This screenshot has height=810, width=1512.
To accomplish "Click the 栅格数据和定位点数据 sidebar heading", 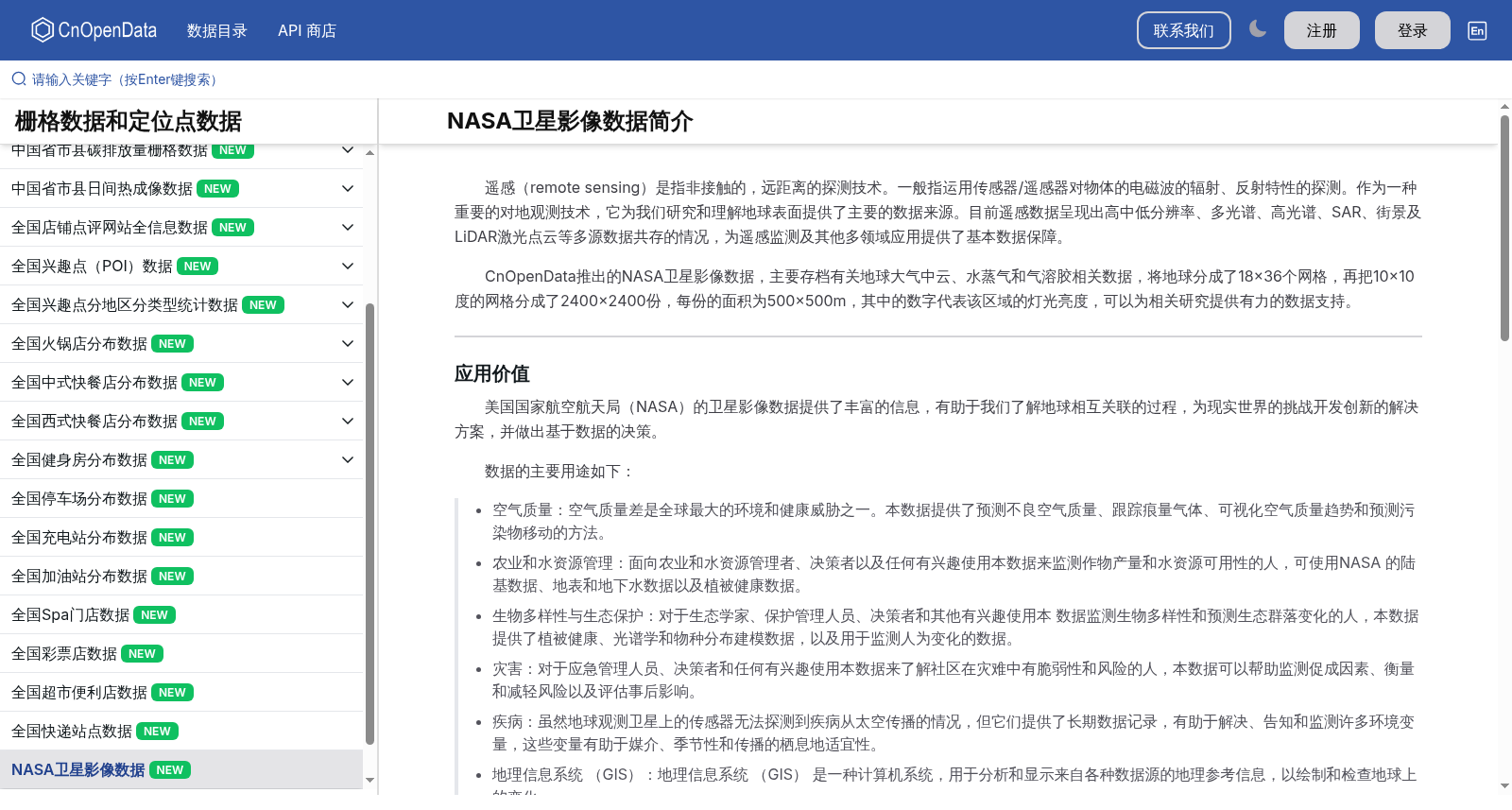I will coord(129,121).
